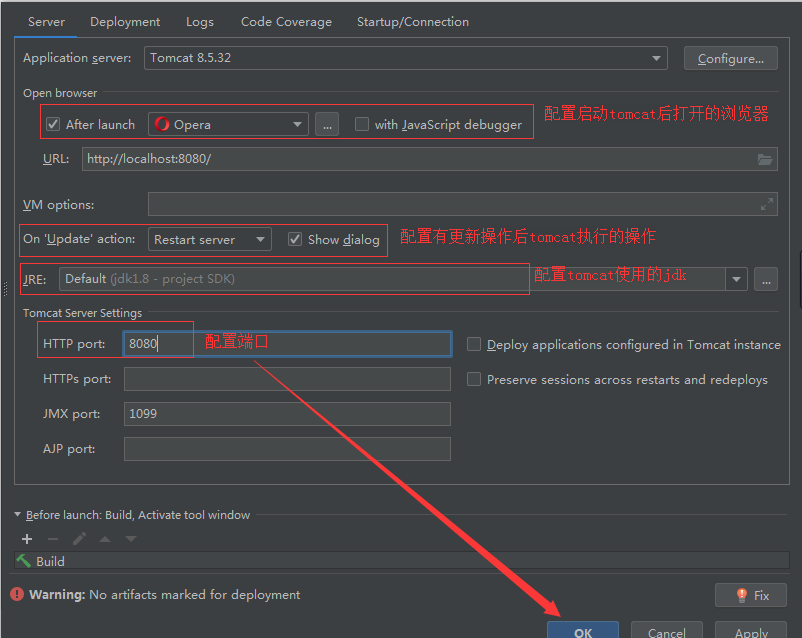The width and height of the screenshot is (802, 638).
Task: Click the VM options input field
Action: (x=463, y=204)
